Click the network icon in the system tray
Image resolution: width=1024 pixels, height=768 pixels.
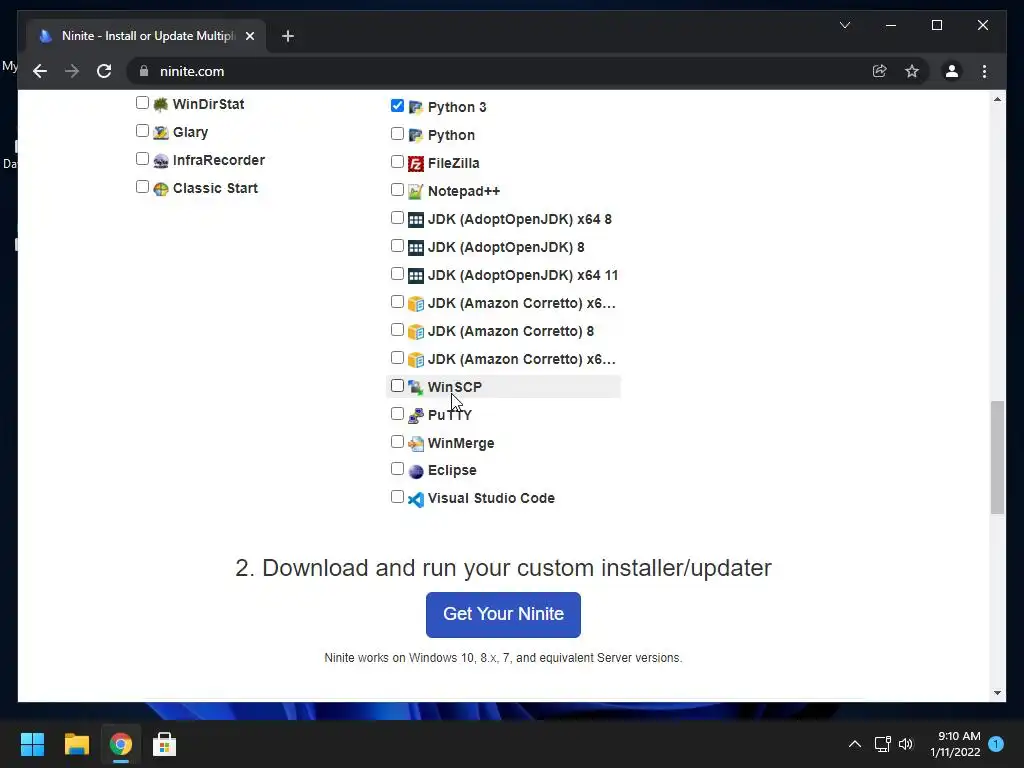click(882, 744)
